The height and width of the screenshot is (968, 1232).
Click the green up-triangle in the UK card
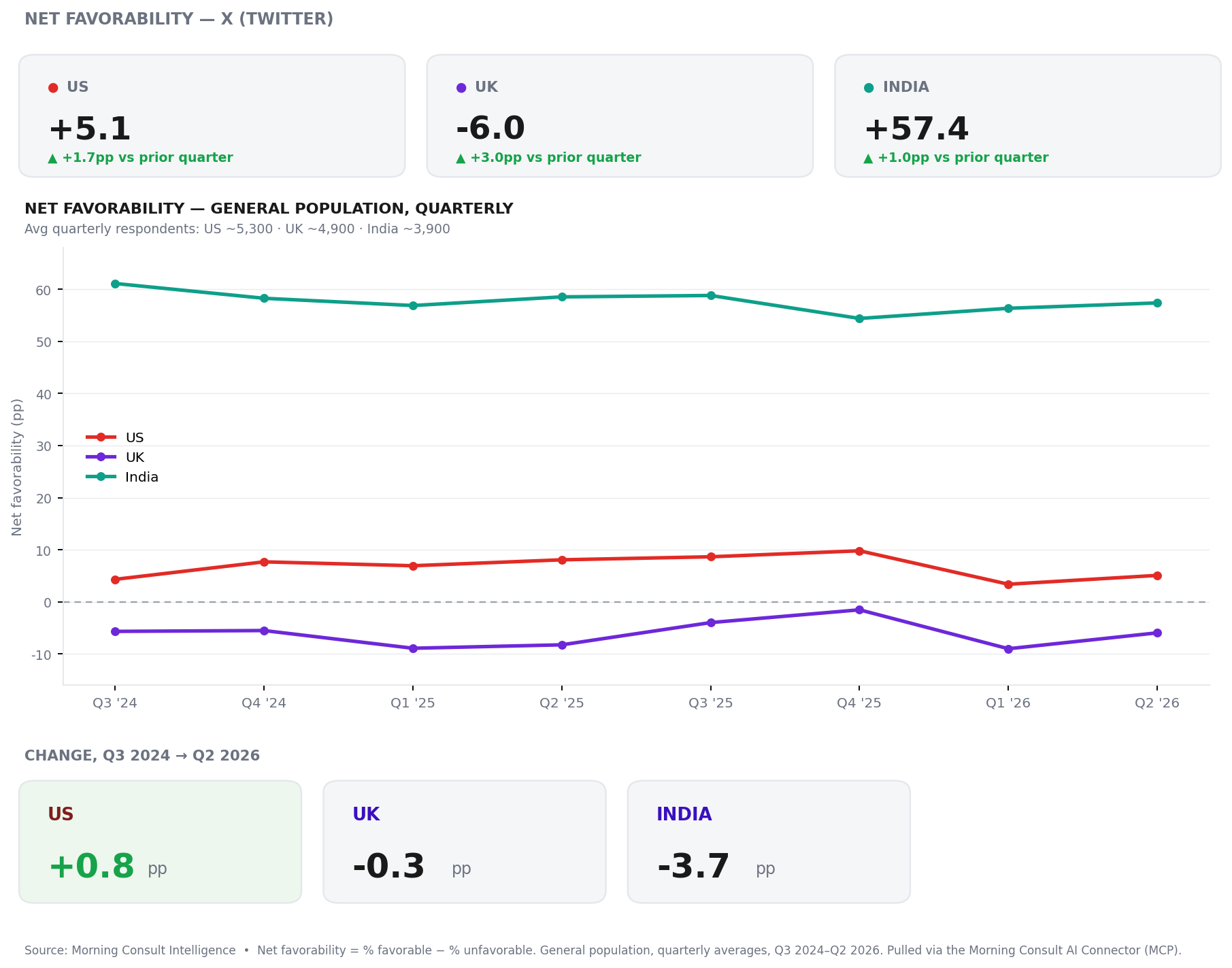[x=461, y=158]
